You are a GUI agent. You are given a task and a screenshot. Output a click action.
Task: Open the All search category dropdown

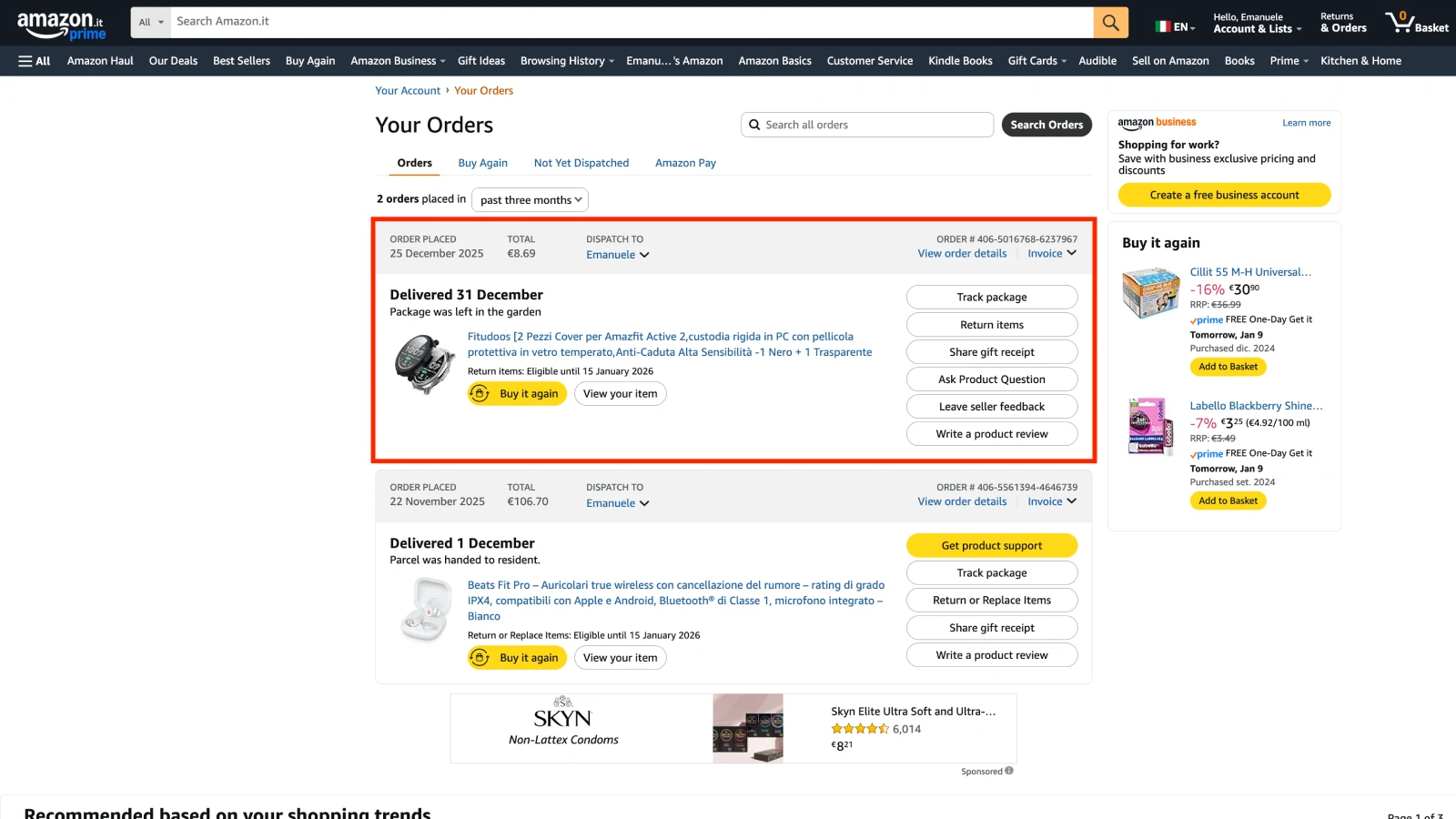[151, 23]
